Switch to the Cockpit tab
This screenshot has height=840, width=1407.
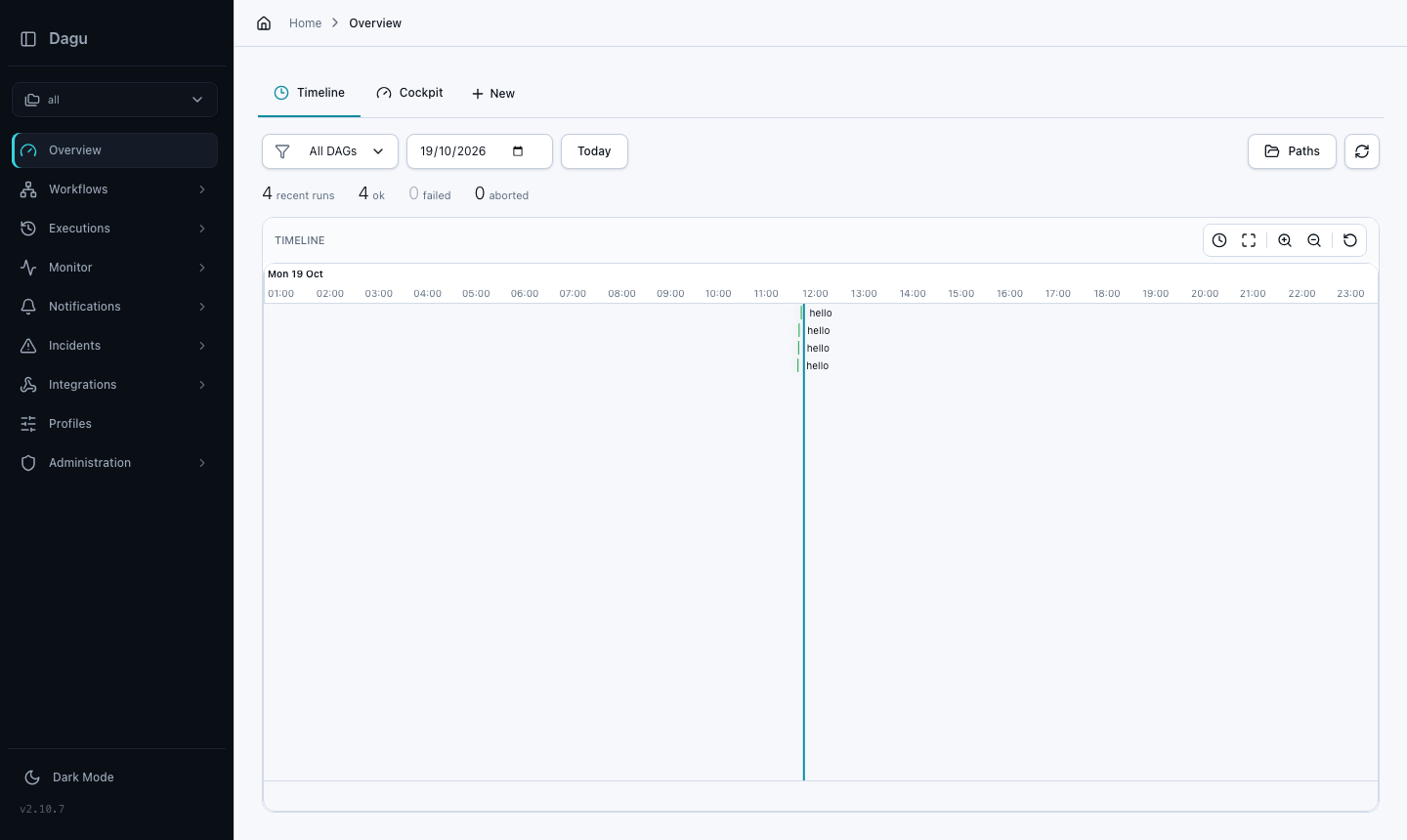[x=409, y=93]
